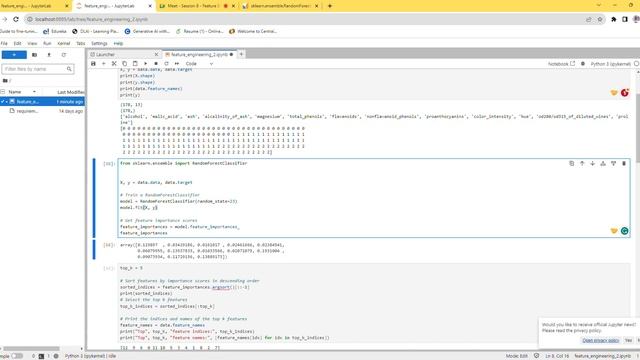Open the View menu
Viewport: 640px width, 360px height.
click(x=32, y=43)
